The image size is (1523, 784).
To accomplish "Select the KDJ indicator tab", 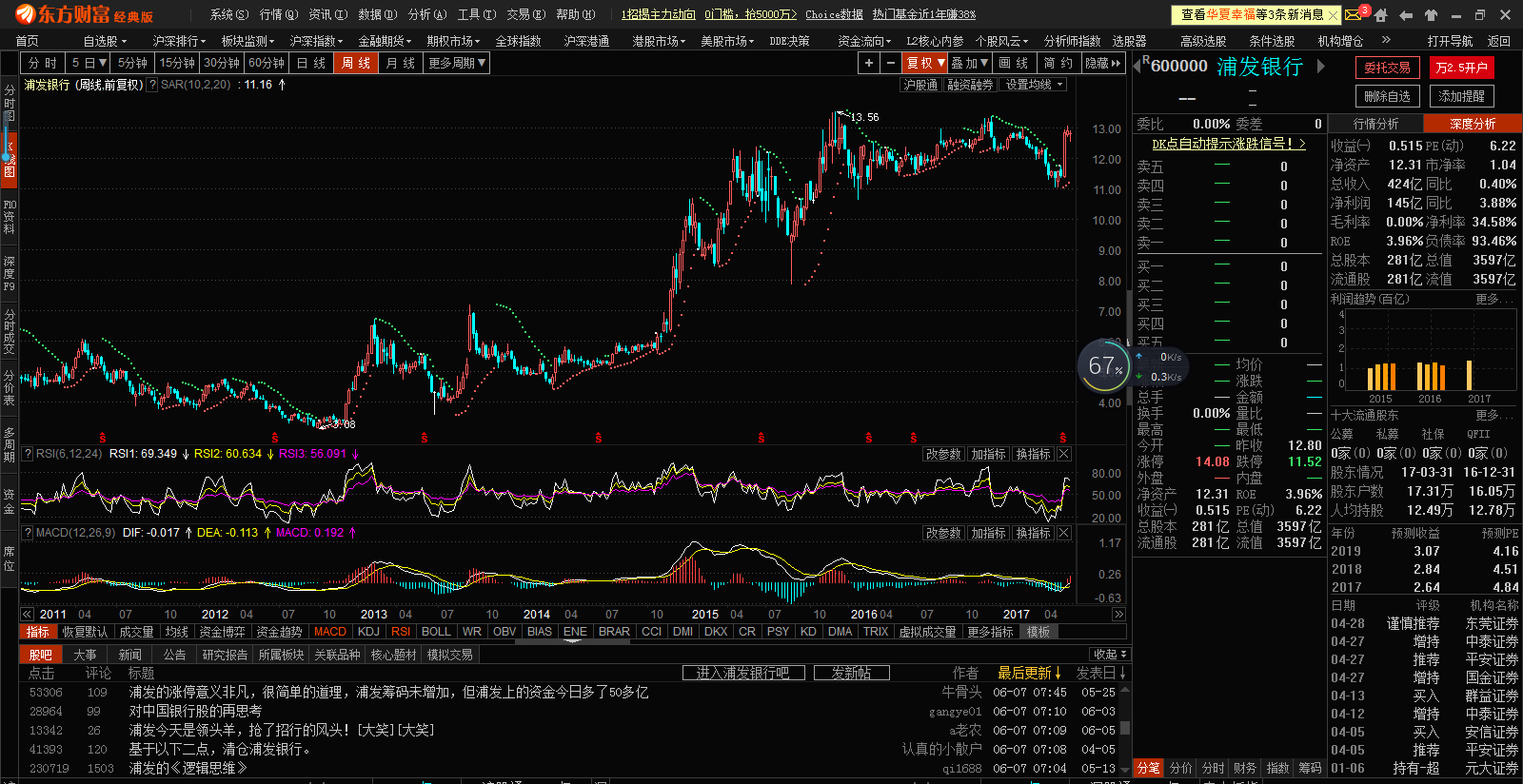I will coord(368,632).
